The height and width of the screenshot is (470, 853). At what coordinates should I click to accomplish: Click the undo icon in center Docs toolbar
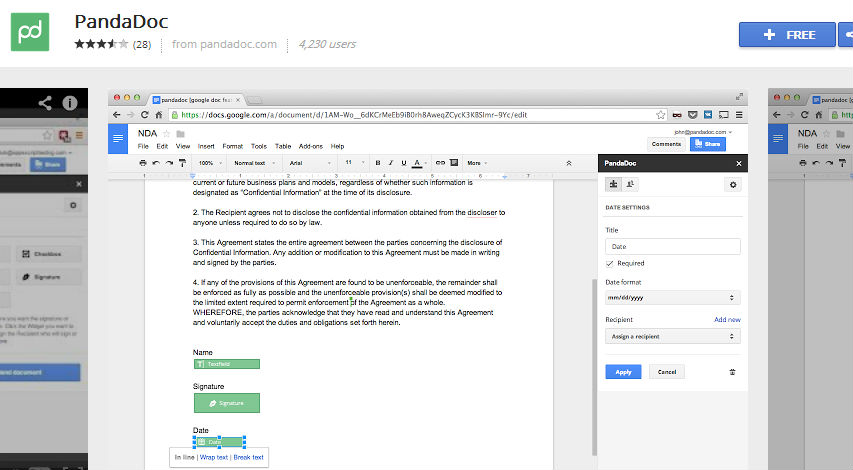point(156,163)
